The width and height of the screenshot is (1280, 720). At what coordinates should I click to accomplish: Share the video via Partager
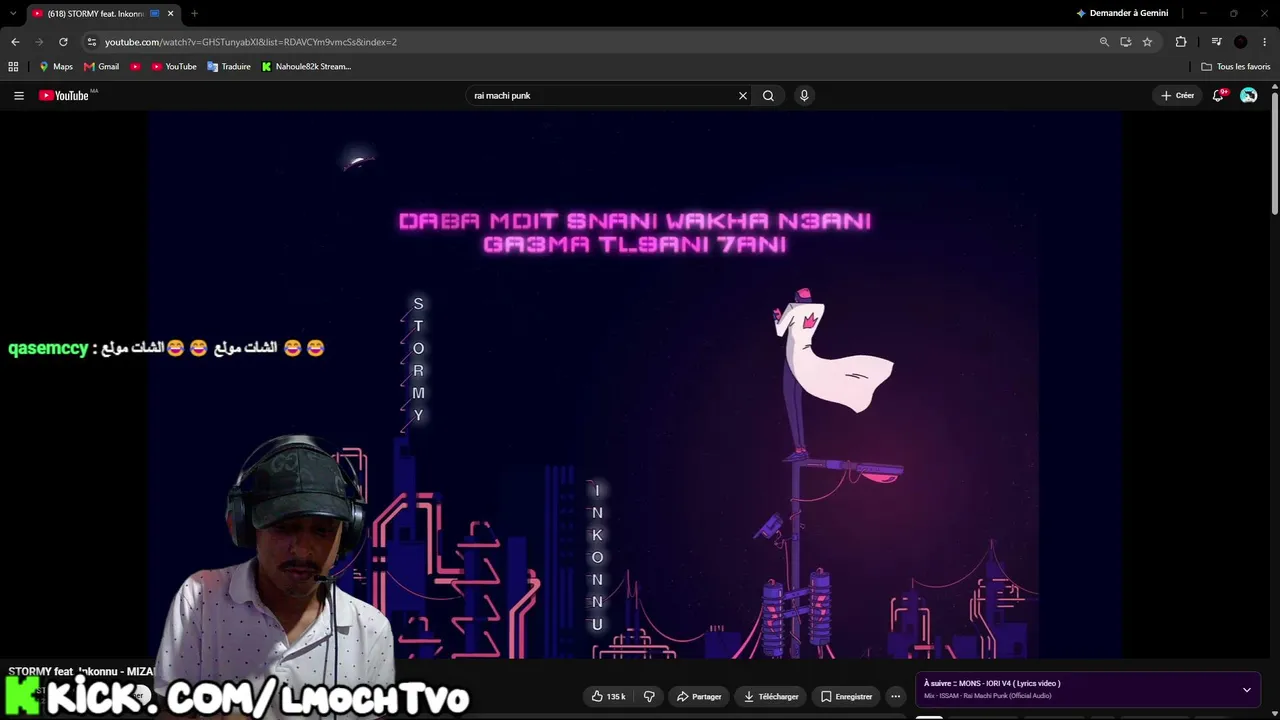point(699,696)
